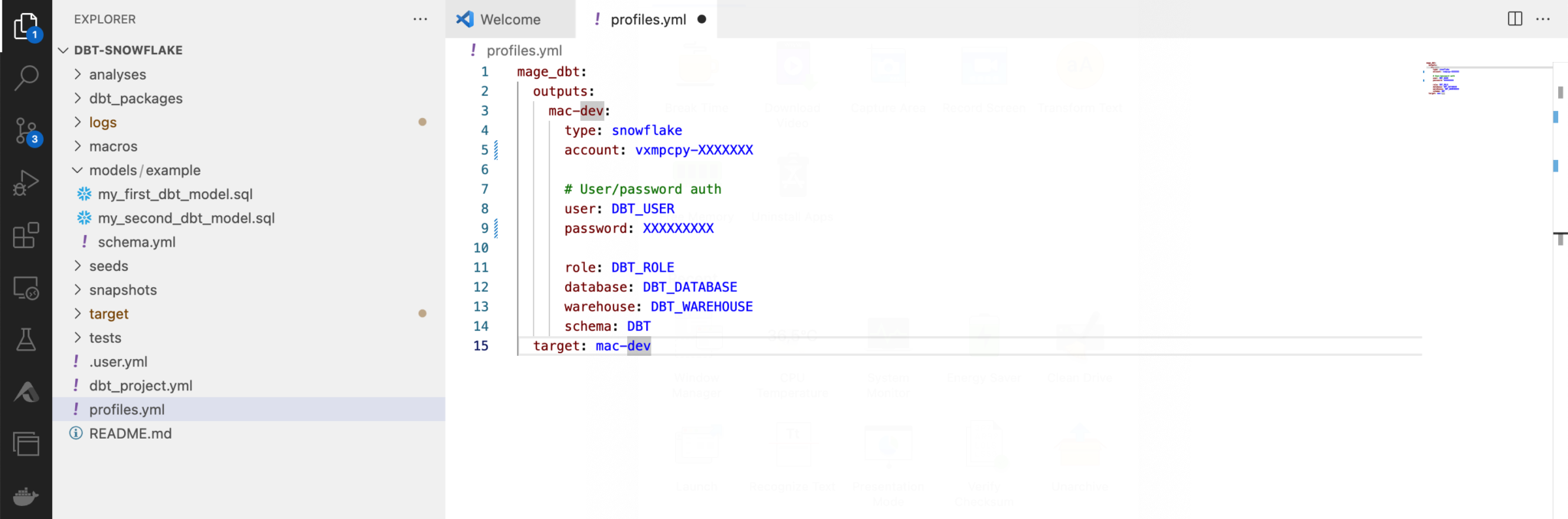Click the DBT_USER value on line 8
The image size is (1568, 519).
643,208
